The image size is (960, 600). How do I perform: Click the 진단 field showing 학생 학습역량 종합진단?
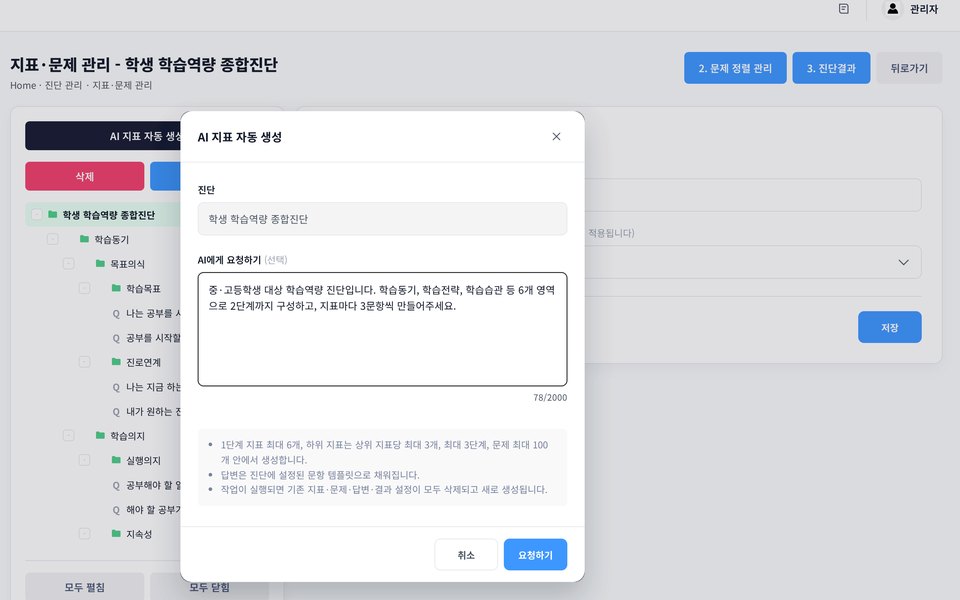pyautogui.click(x=382, y=219)
